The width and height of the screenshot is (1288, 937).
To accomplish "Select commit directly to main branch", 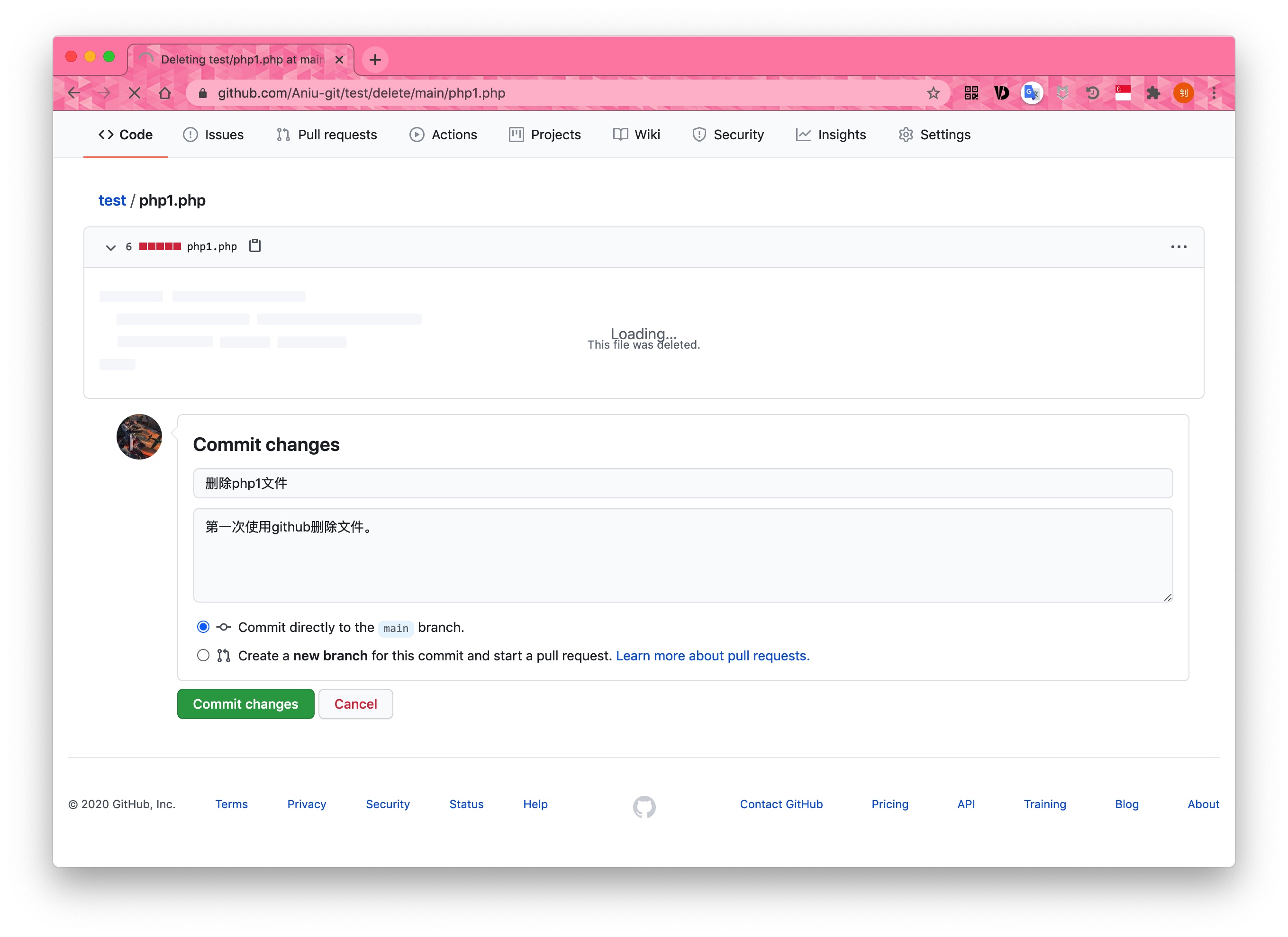I will 203,627.
